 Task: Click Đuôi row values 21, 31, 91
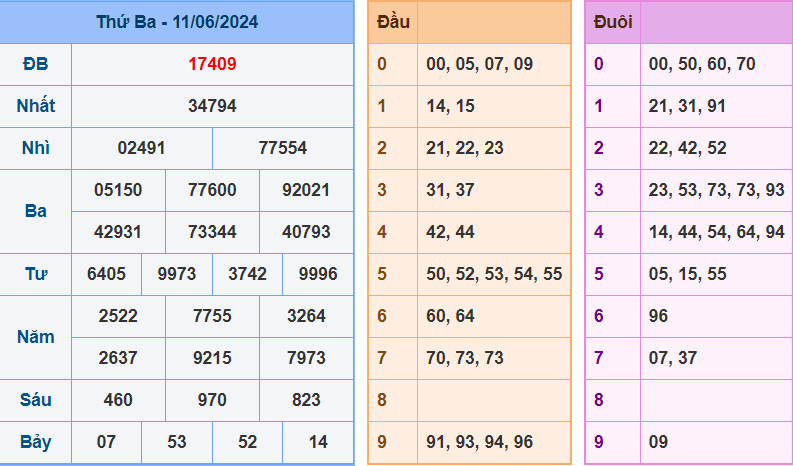pyautogui.click(x=687, y=106)
